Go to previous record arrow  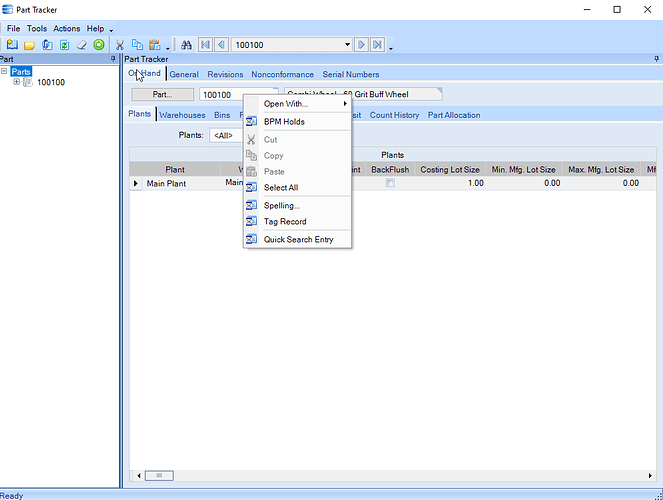[x=222, y=45]
